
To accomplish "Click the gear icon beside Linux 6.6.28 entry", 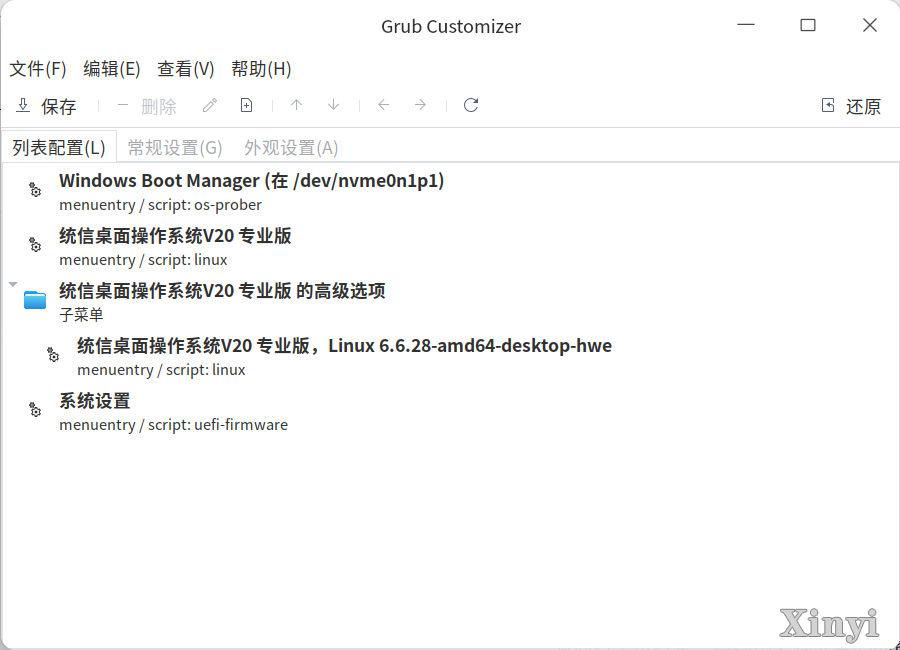I will tap(53, 355).
